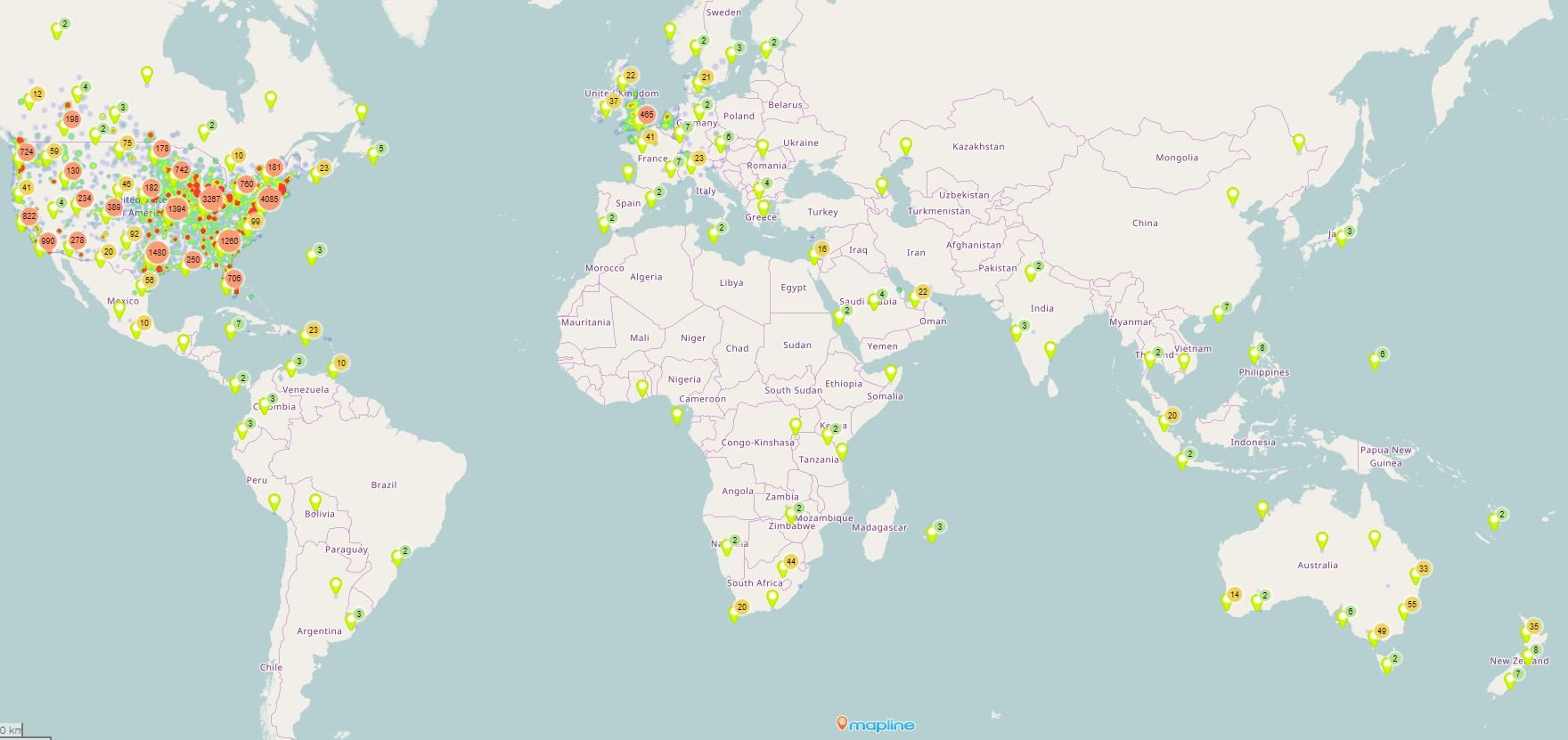The width and height of the screenshot is (1568, 740).
Task: Click the pin marker in Bolivia
Action: tap(314, 502)
